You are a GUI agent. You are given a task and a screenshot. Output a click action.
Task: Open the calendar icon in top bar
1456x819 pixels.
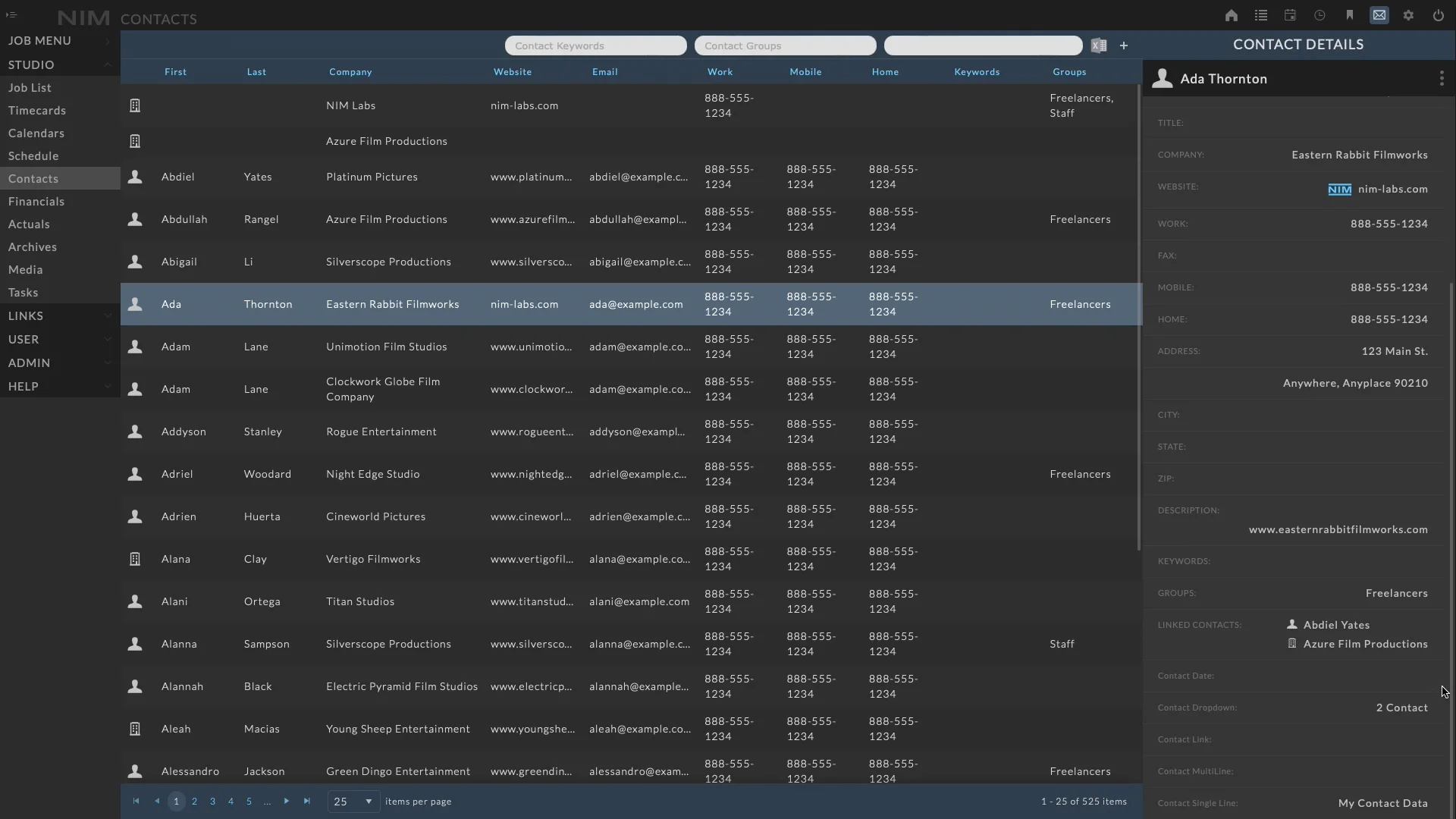click(1290, 14)
